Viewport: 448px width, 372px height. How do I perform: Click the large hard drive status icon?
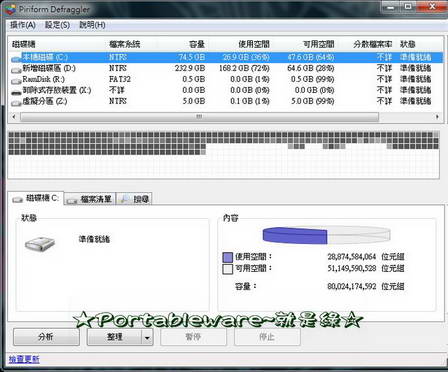(x=40, y=244)
